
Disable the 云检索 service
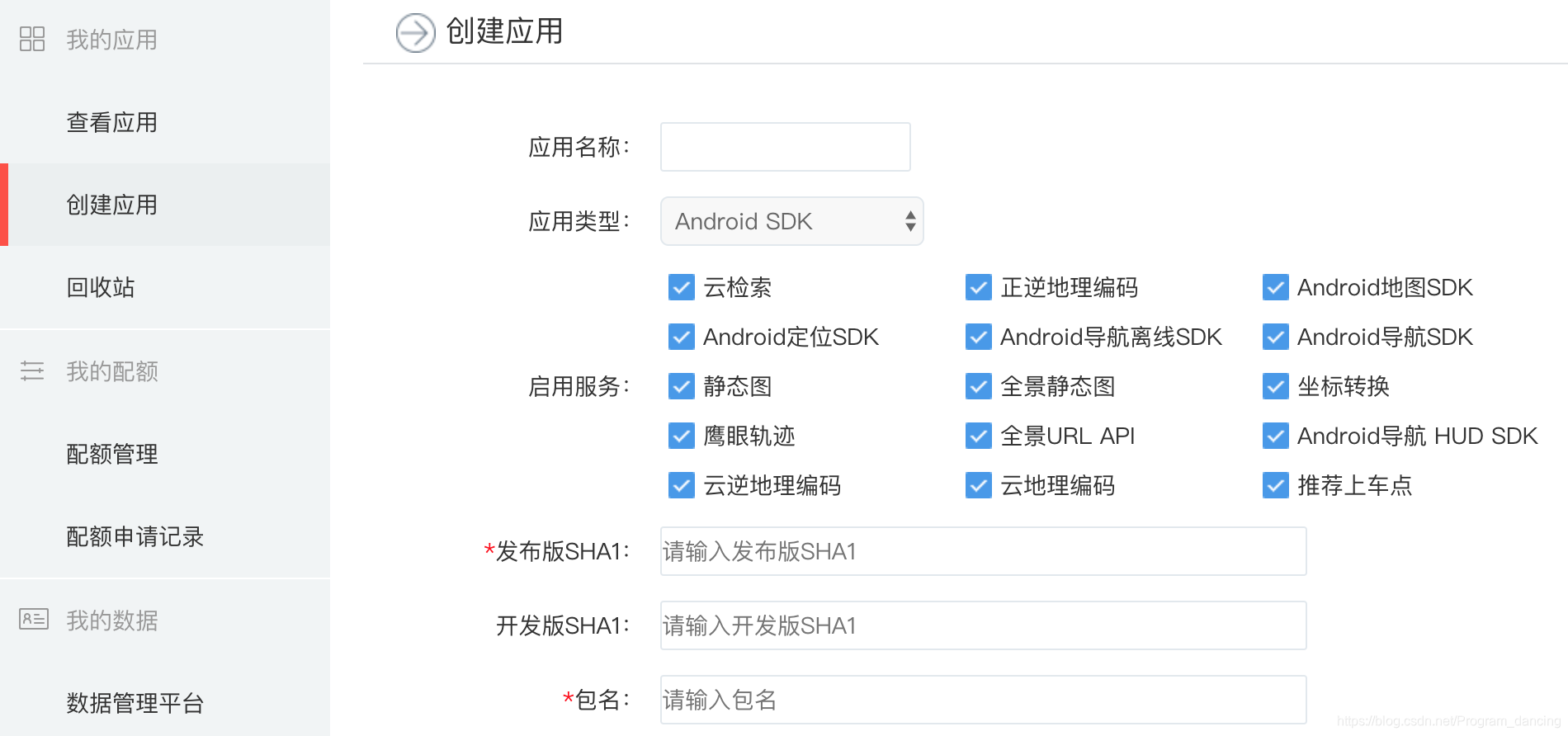pyautogui.click(x=680, y=287)
